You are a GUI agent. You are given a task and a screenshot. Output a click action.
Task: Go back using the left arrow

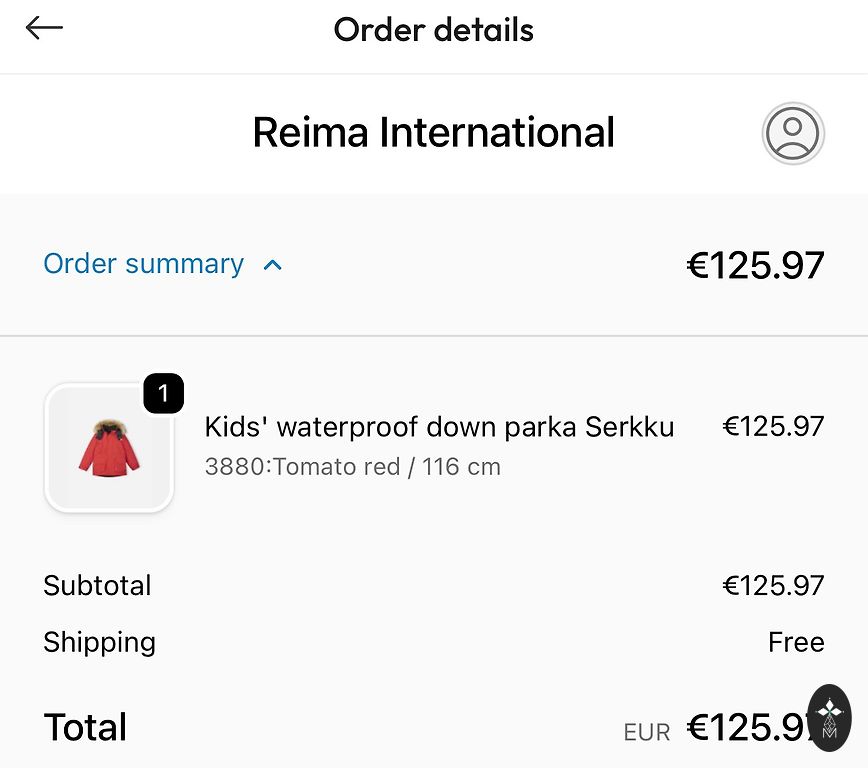44,29
